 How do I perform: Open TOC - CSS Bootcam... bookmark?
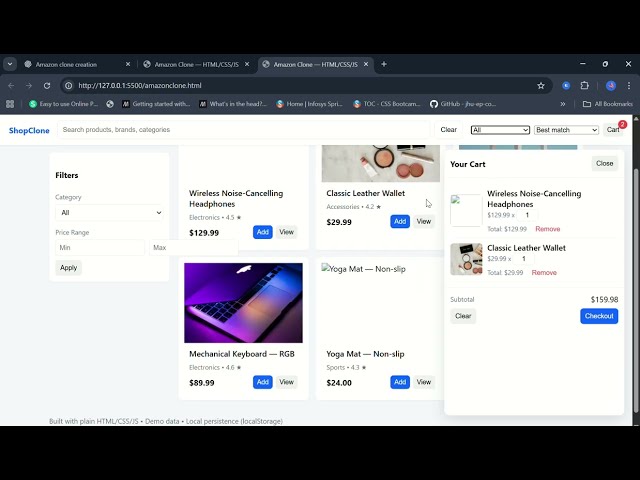[x=387, y=104]
